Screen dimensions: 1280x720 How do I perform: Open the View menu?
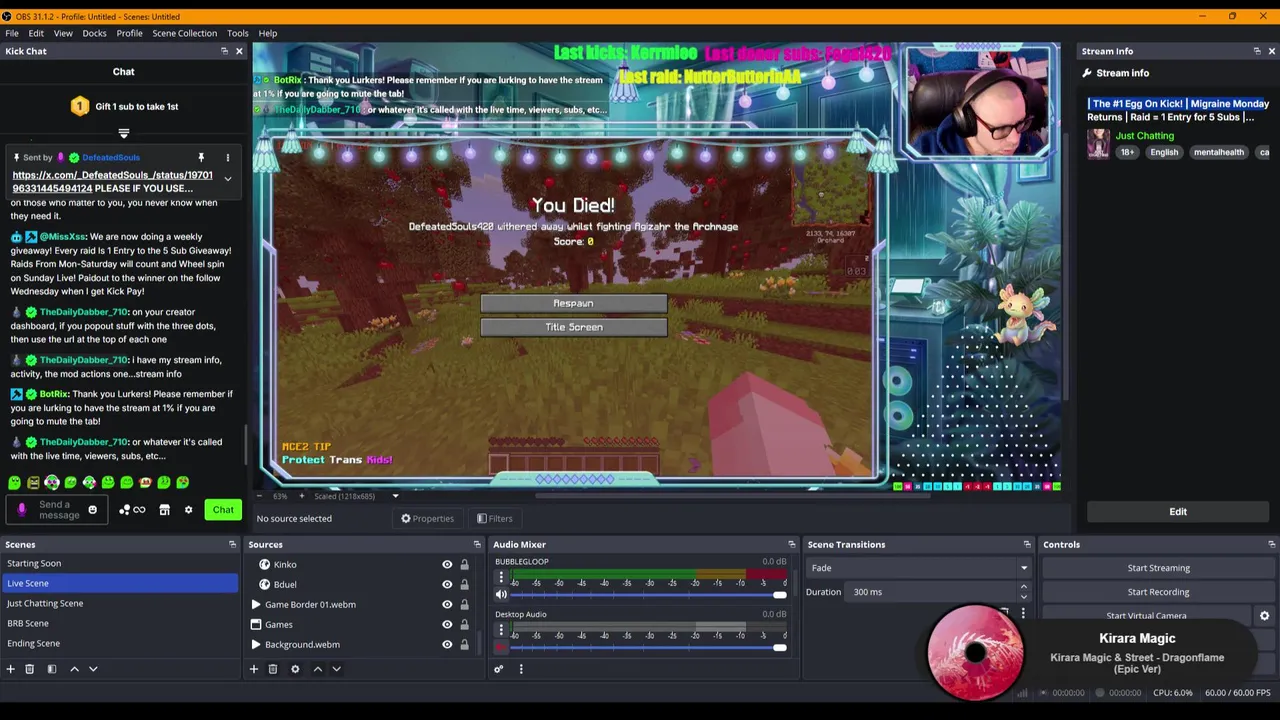click(63, 33)
